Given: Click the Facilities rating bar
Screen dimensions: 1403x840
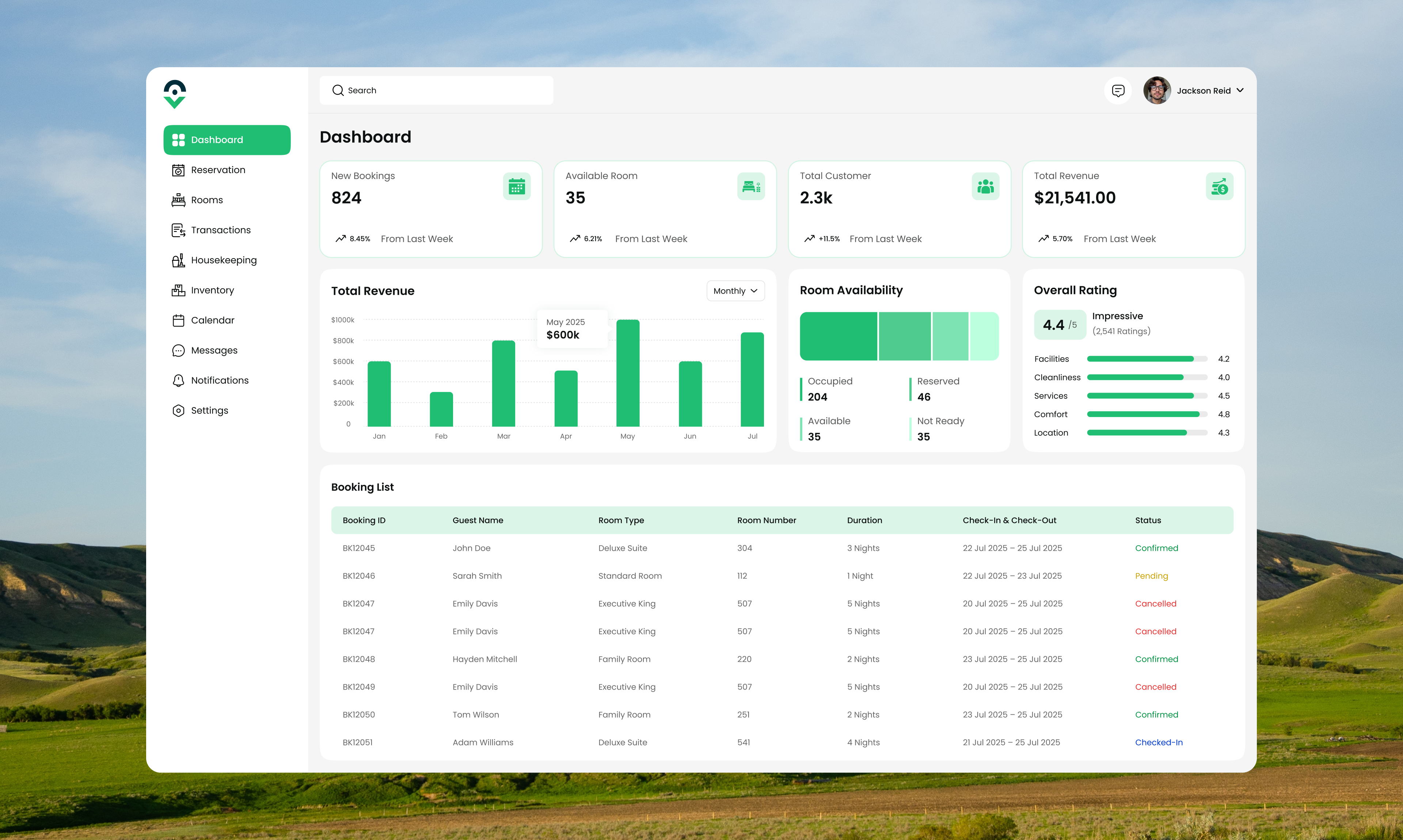Looking at the screenshot, I should click(1147, 359).
